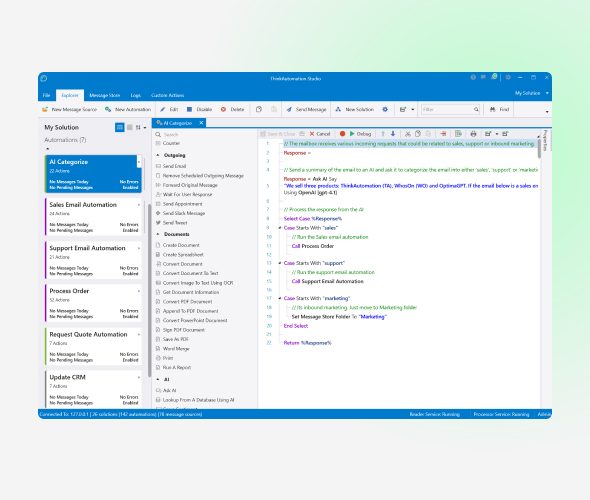This screenshot has height=500, width=590.
Task: Click the red breakpoint circle icon
Action: (x=342, y=134)
